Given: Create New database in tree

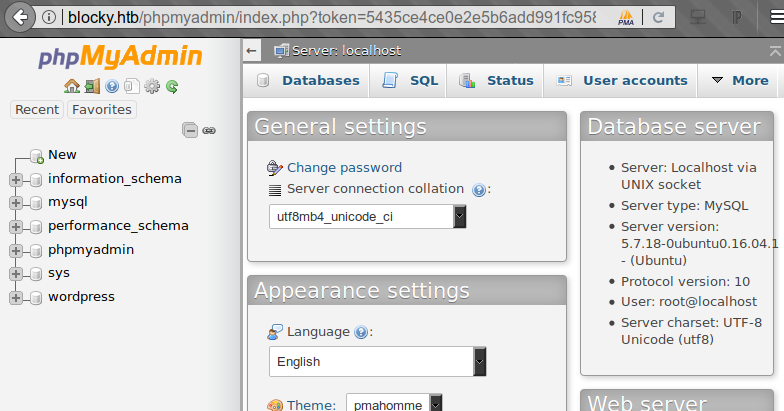Looking at the screenshot, I should [62, 154].
